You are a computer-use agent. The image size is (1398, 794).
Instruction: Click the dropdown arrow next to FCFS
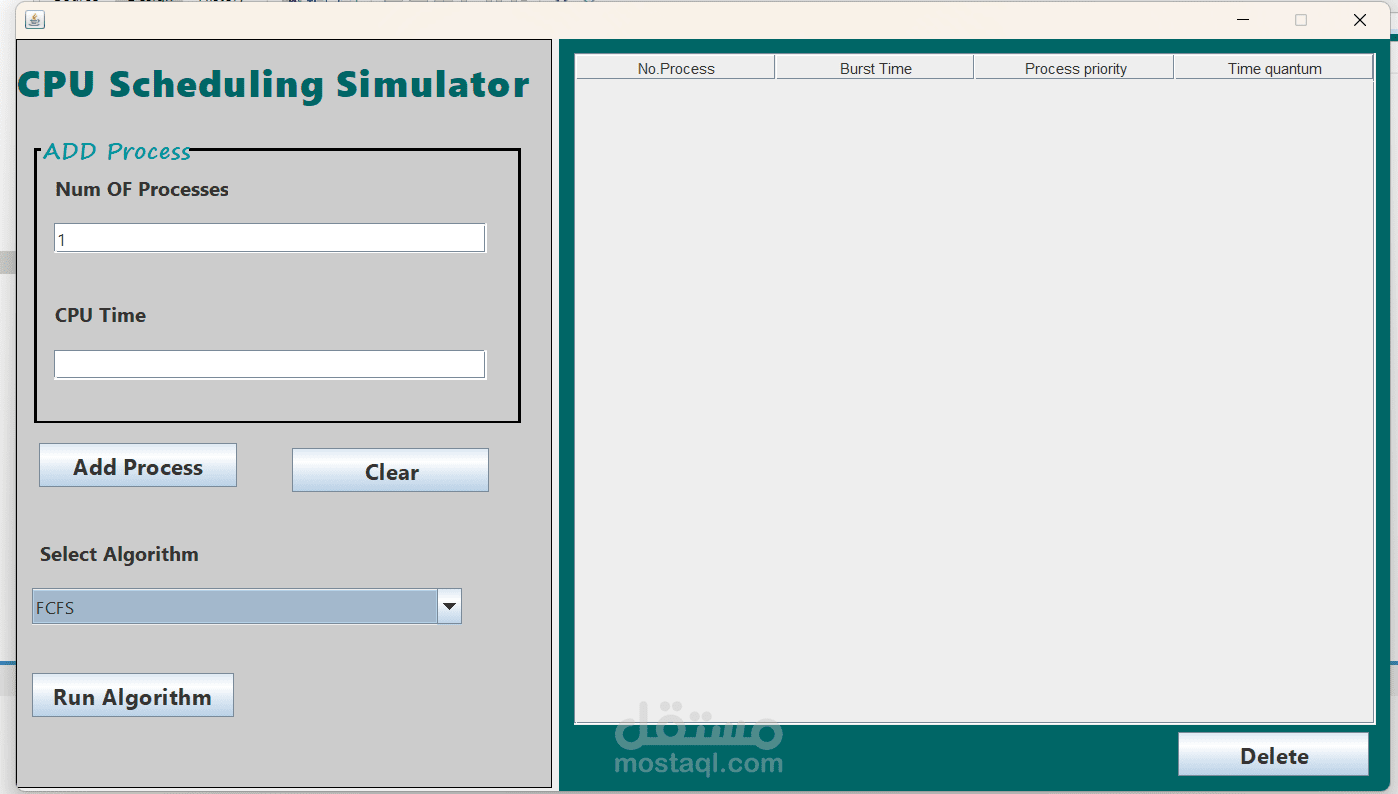pos(449,606)
